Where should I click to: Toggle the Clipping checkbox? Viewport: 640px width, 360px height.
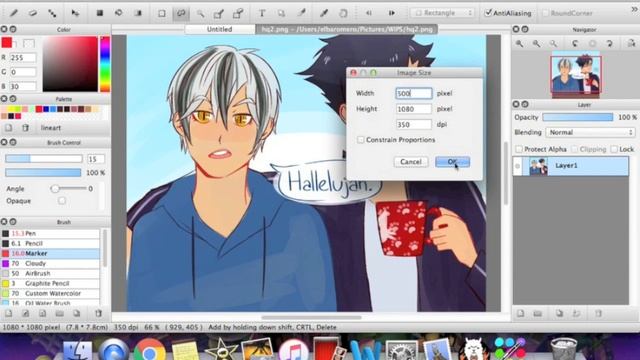pos(574,149)
